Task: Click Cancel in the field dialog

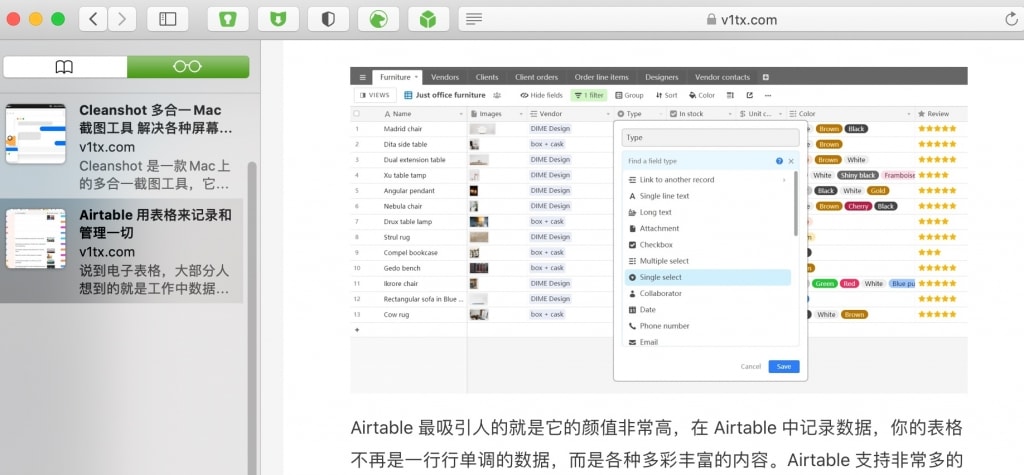Action: coord(751,367)
